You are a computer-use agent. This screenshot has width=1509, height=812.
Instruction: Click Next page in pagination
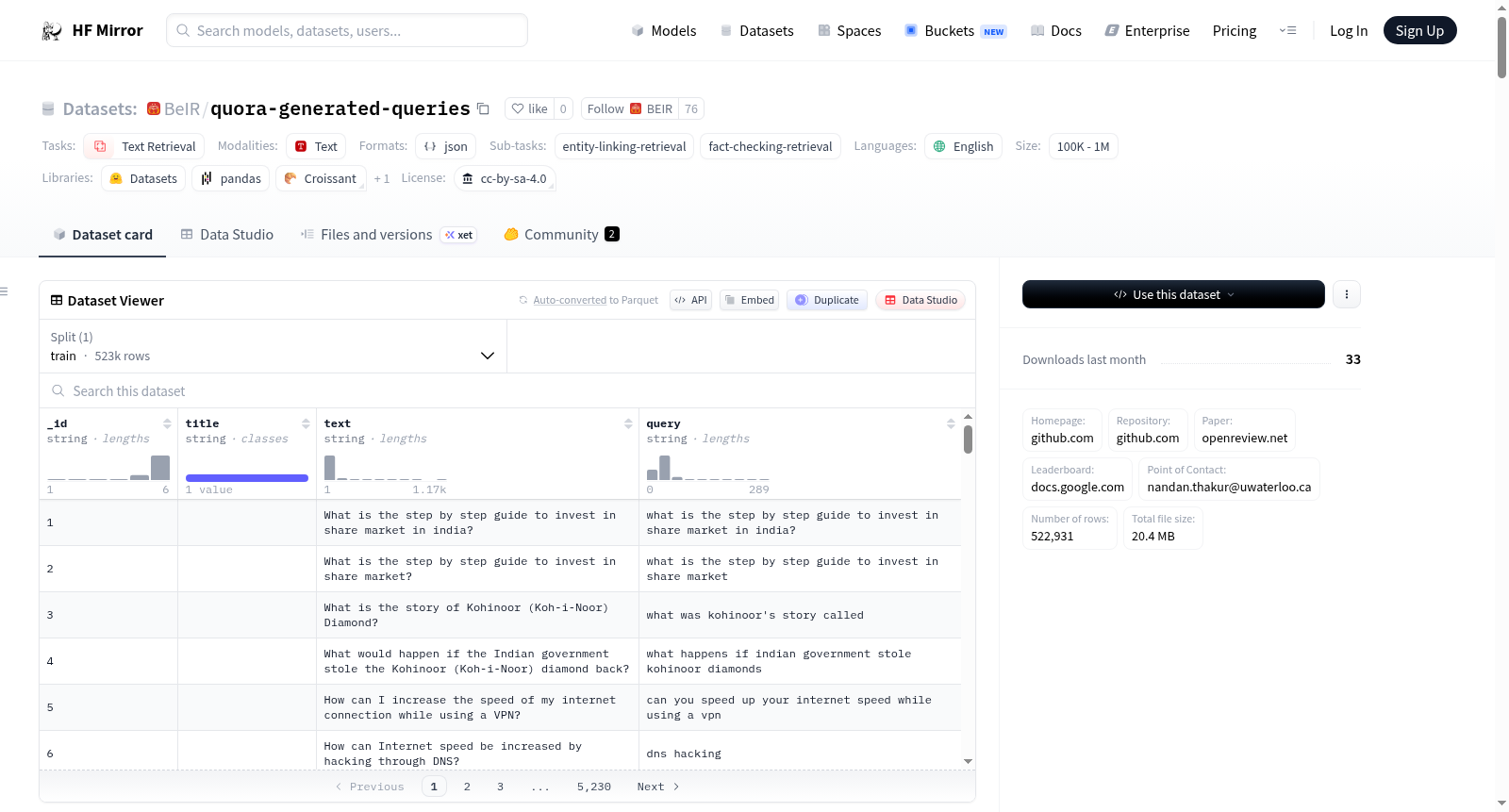pos(658,787)
